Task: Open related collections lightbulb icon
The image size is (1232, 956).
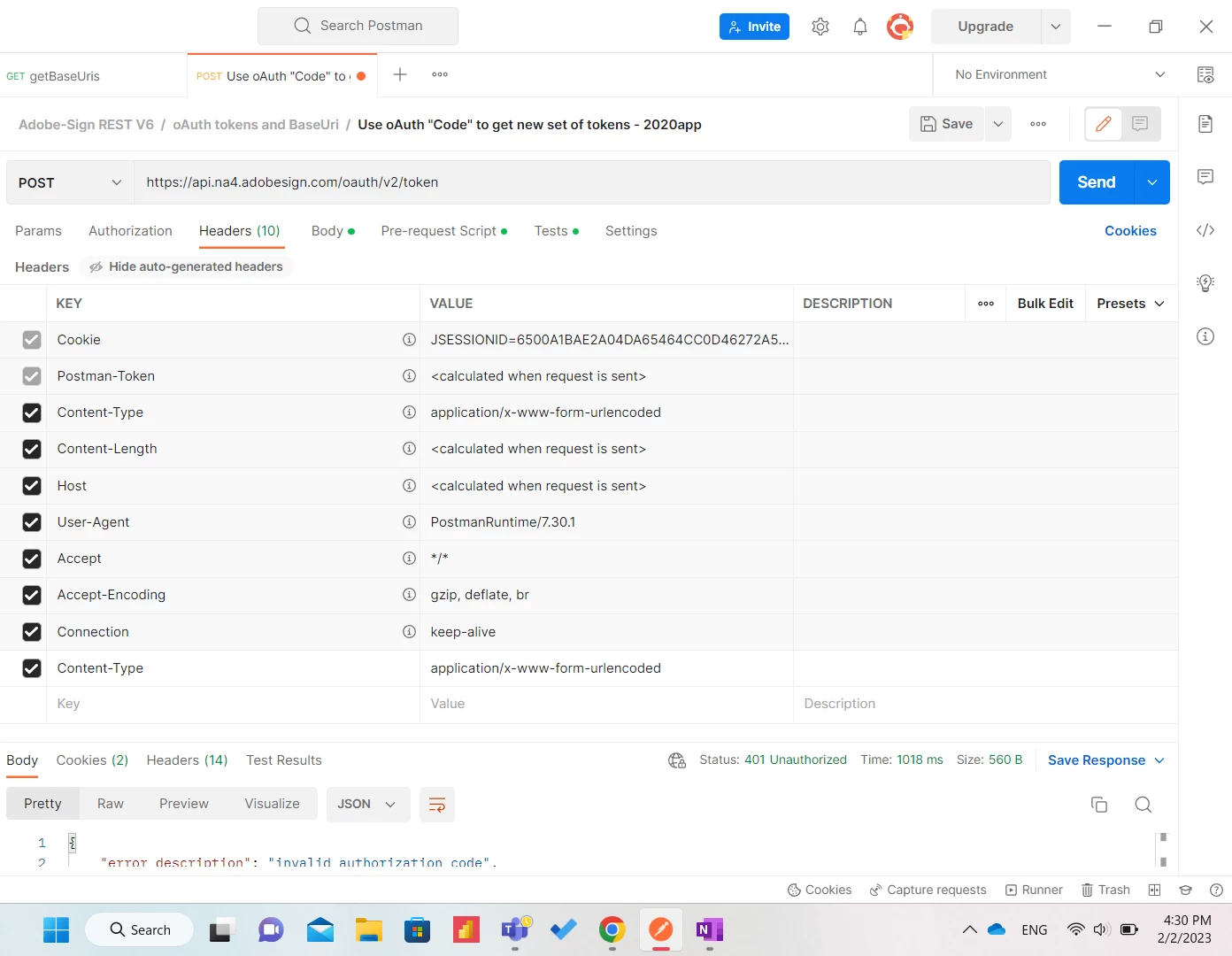Action: [1205, 283]
